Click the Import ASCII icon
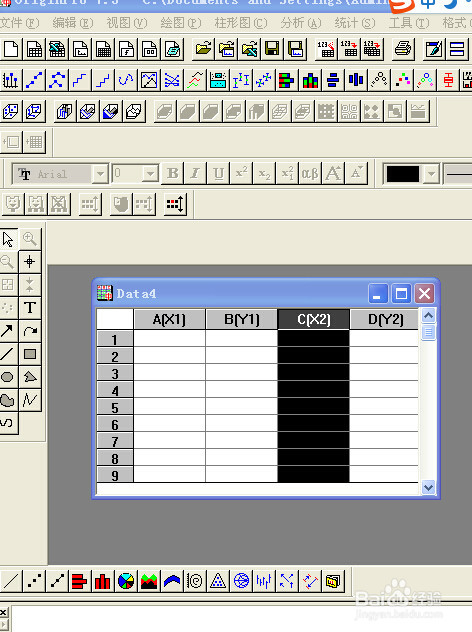 coord(326,50)
